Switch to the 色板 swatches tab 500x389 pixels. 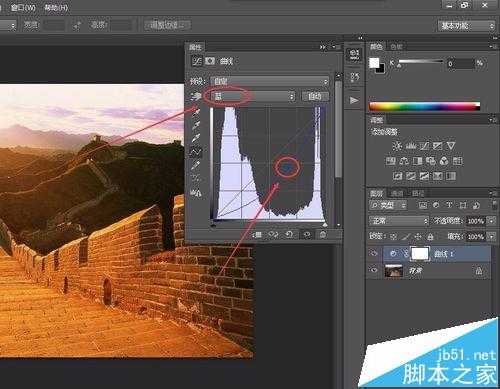396,47
